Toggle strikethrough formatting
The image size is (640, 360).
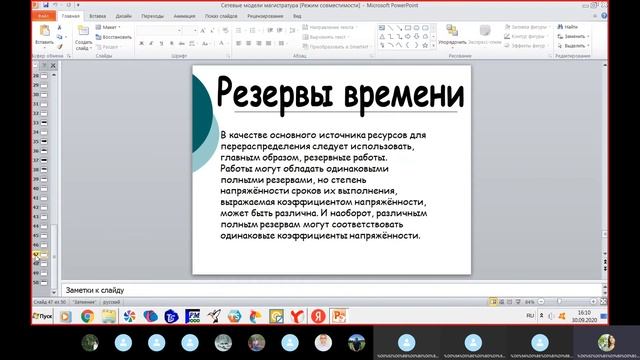(182, 43)
